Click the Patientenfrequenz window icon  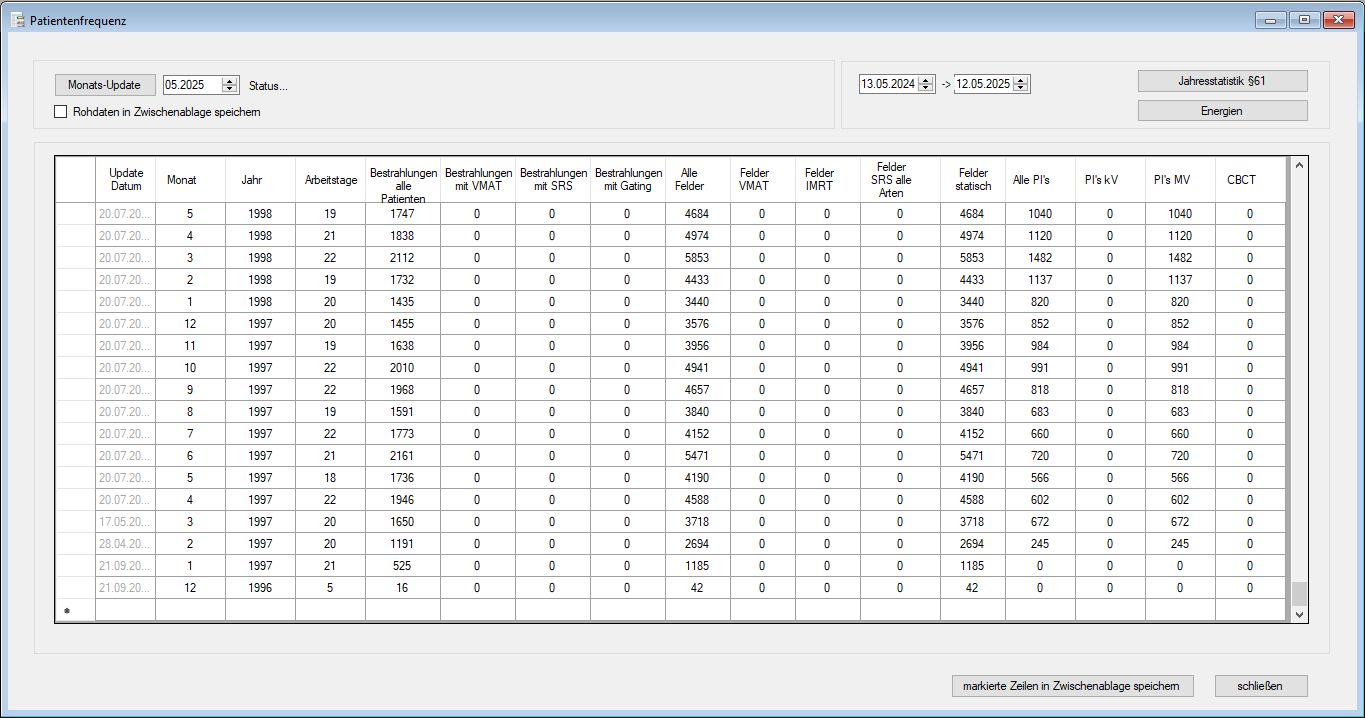pyautogui.click(x=17, y=20)
